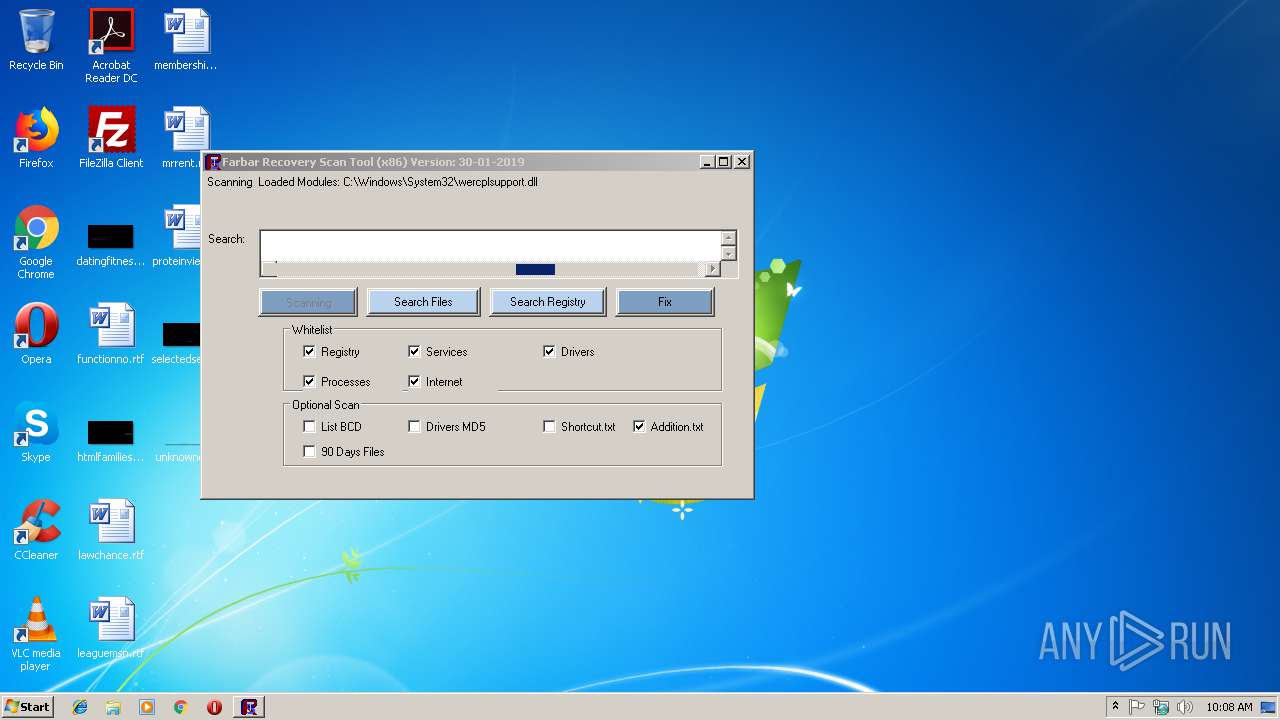Uncheck the Internet whitelist checkbox
This screenshot has height=720, width=1280.
[x=414, y=382]
